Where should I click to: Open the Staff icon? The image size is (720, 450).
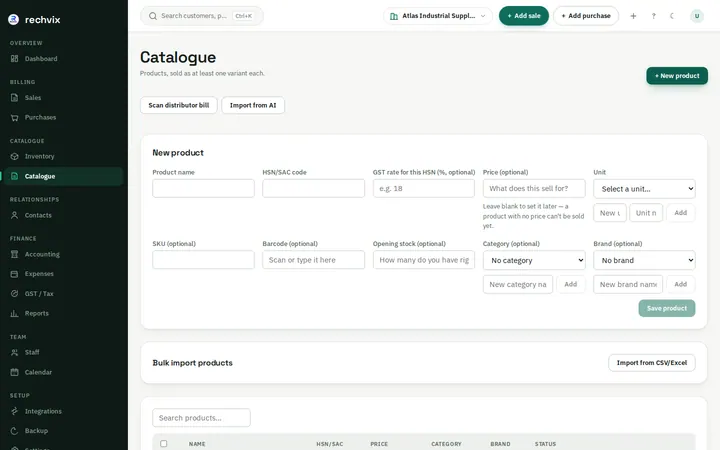[15, 352]
